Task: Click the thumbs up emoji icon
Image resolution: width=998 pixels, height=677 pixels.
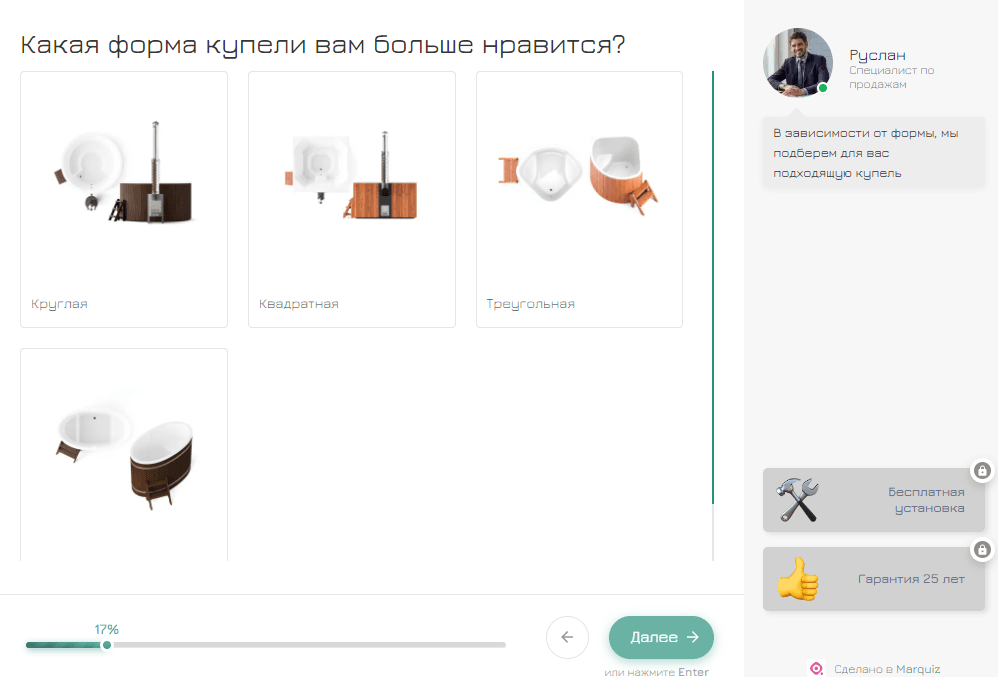Action: 798,578
